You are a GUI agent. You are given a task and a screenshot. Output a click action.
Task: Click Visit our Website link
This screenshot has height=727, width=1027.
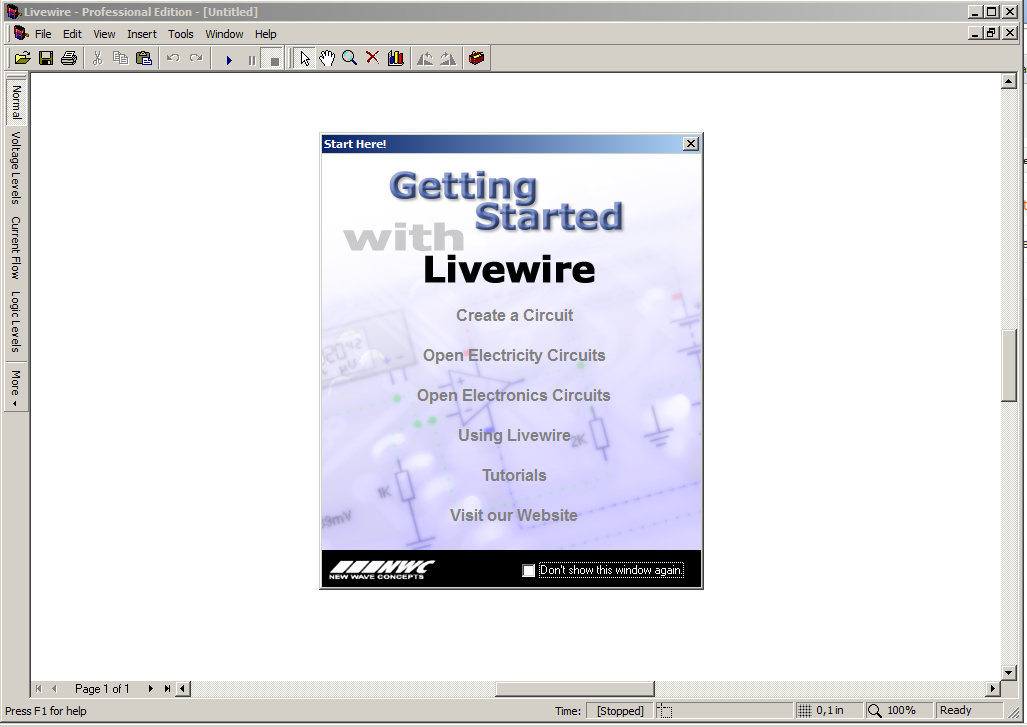[514, 515]
